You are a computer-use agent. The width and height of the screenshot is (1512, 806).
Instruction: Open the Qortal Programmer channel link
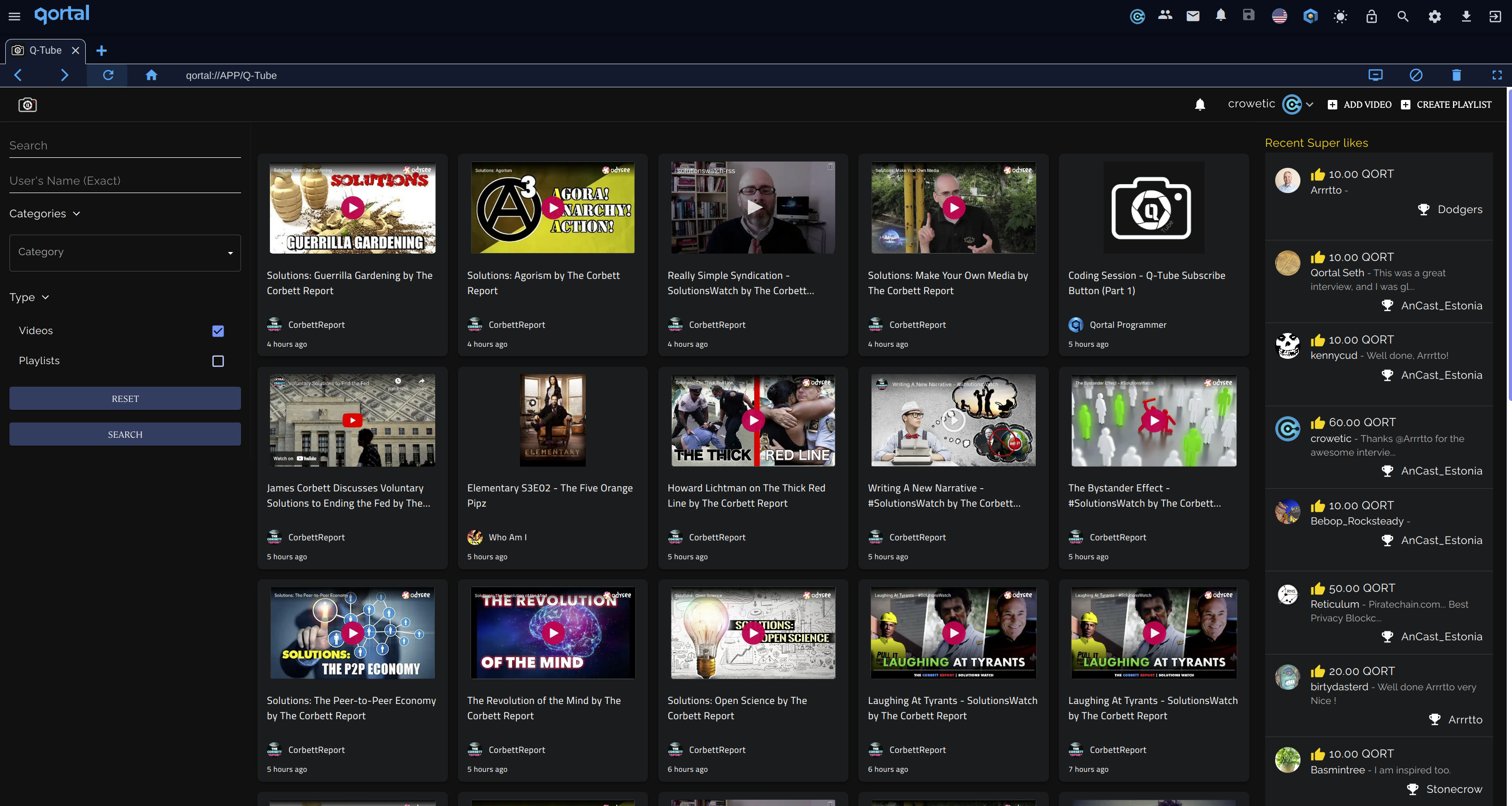click(x=1127, y=325)
